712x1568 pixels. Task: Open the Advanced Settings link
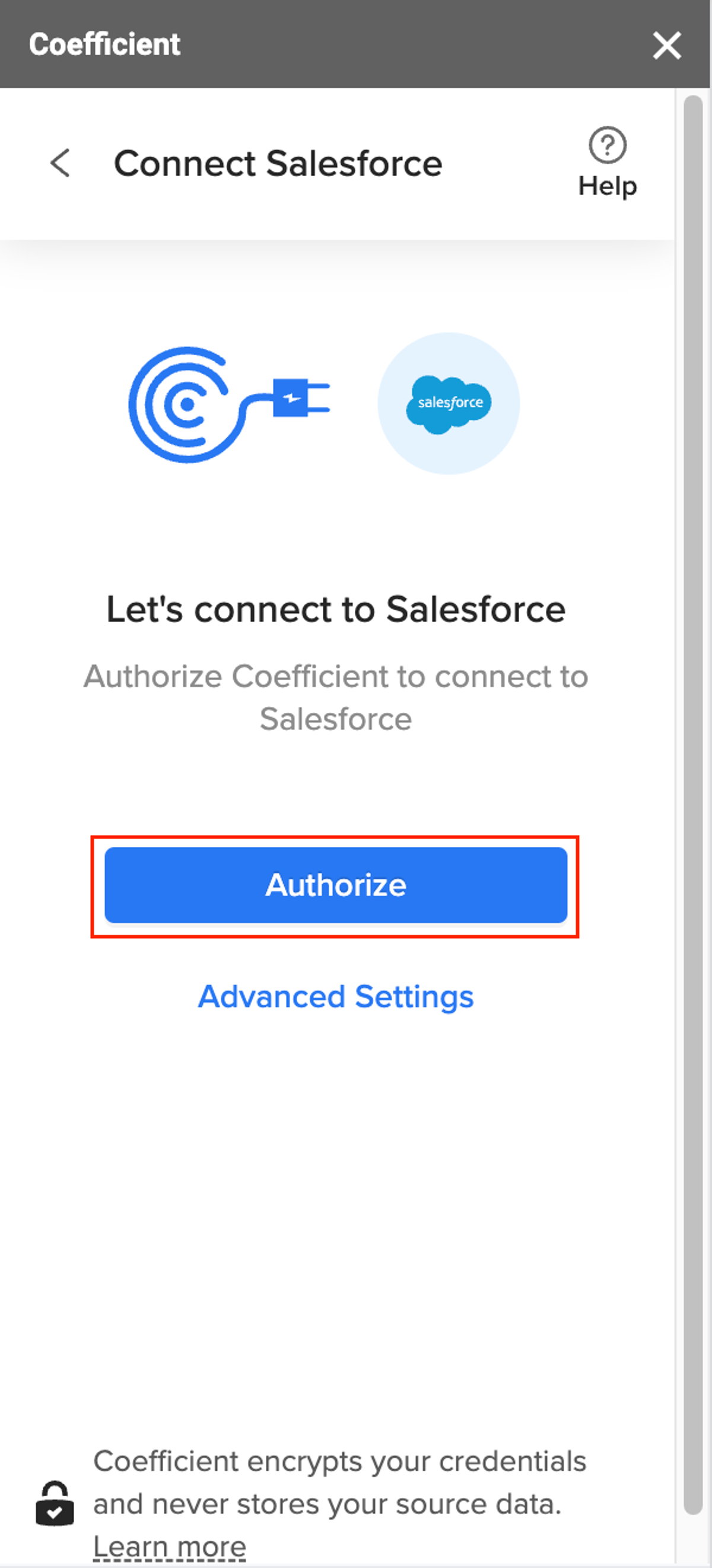point(336,997)
